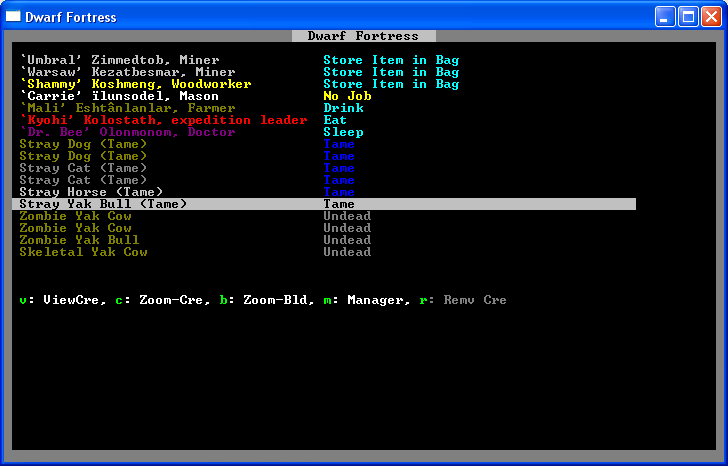
Task: Click Umbral's 'Store Item in Bag' job
Action: (x=391, y=60)
